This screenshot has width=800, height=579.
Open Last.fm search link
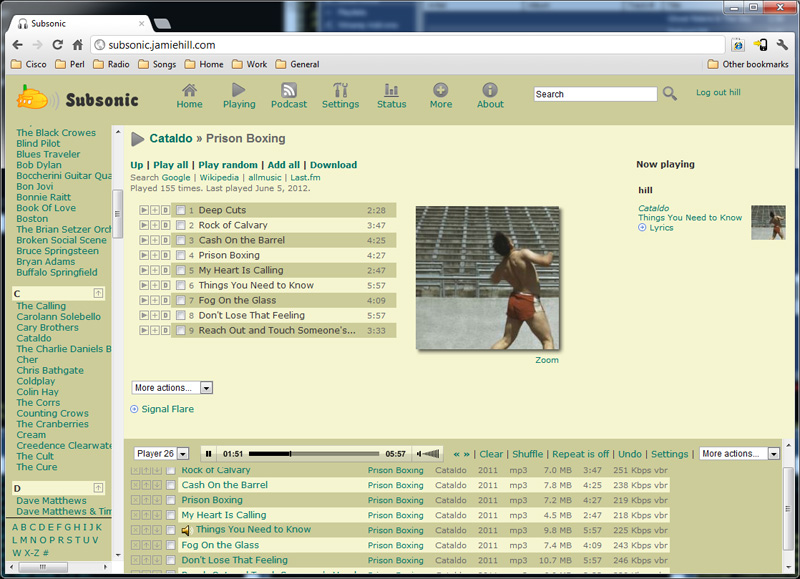[x=305, y=178]
